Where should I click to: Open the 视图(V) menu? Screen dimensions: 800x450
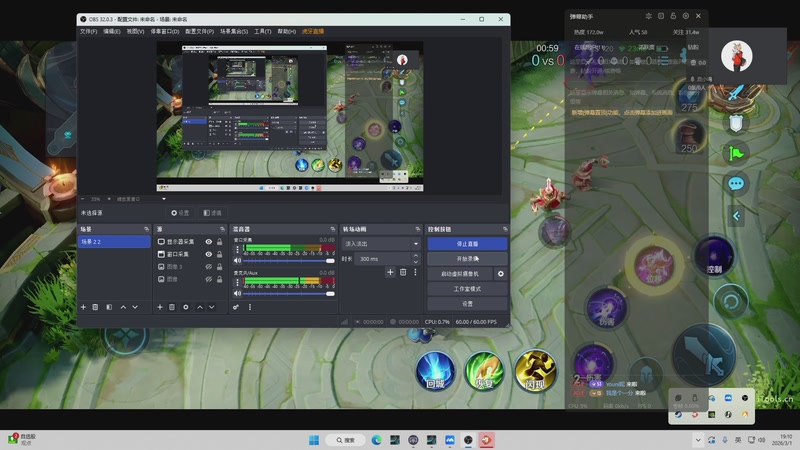coord(135,32)
